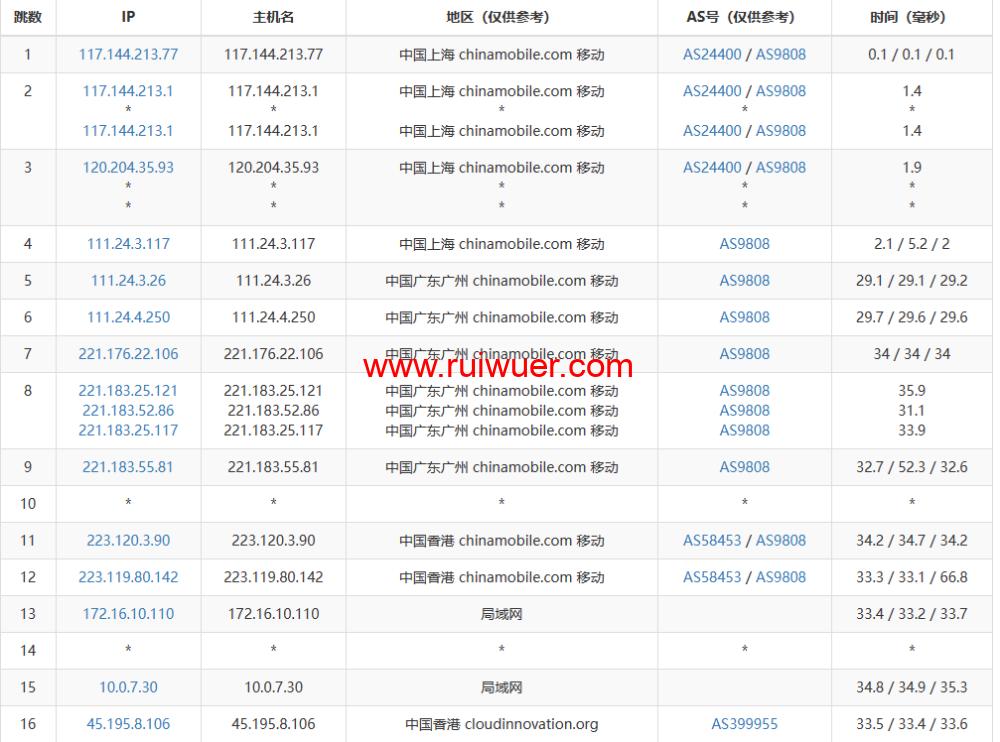Click the AS399955 link

pos(744,724)
